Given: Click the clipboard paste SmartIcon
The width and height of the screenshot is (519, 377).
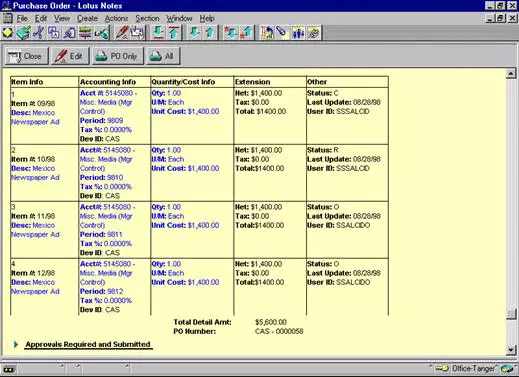Looking at the screenshot, I should point(69,33).
